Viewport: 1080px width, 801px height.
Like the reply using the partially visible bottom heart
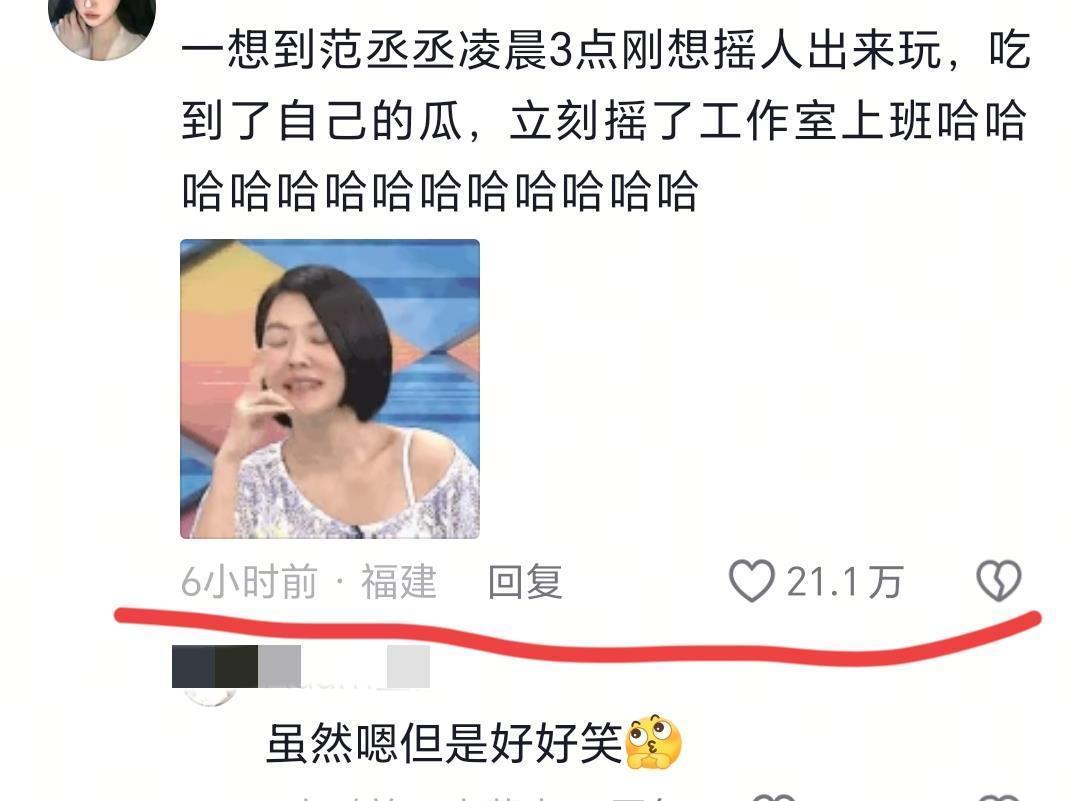click(x=773, y=798)
